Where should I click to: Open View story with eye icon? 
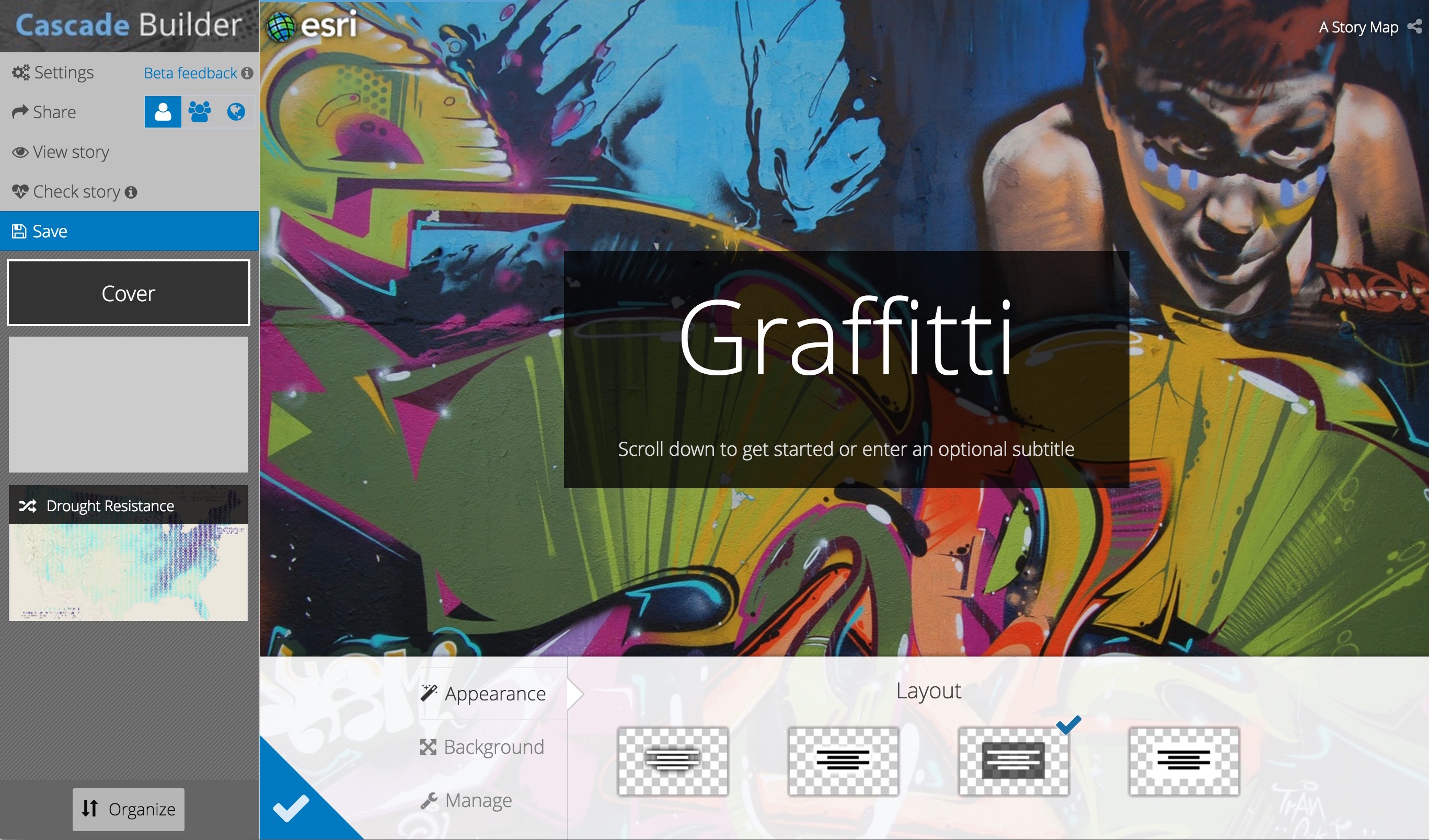61,152
